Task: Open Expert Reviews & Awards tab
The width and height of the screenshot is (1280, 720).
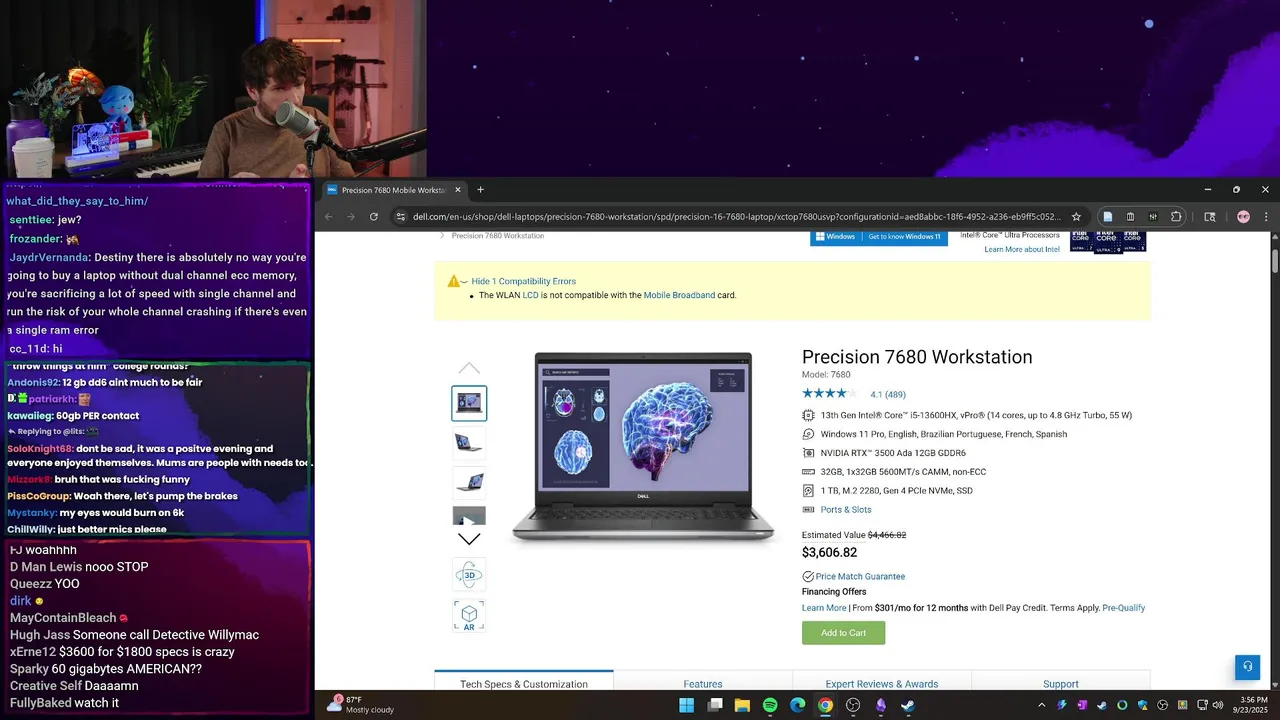Action: (882, 684)
